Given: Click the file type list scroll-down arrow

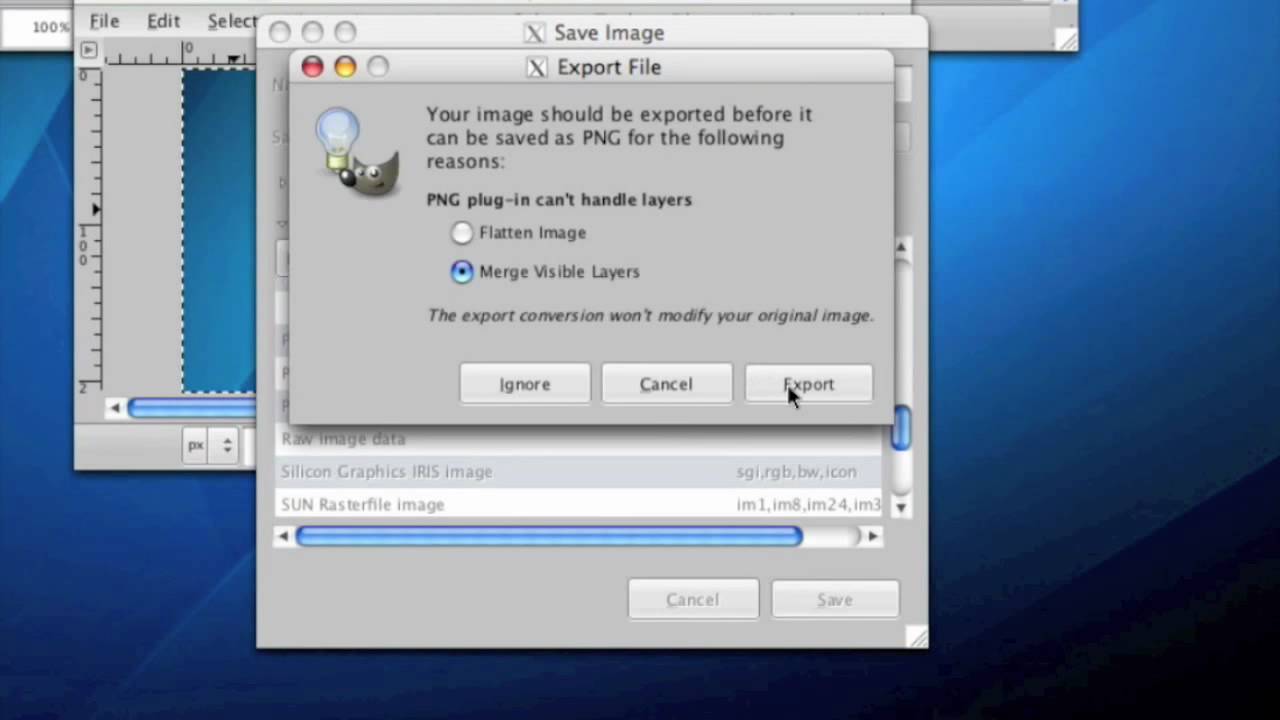Looking at the screenshot, I should (901, 508).
